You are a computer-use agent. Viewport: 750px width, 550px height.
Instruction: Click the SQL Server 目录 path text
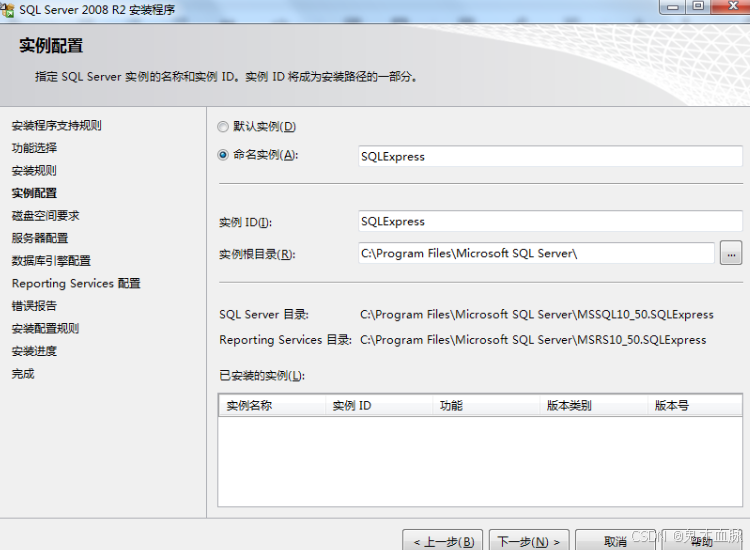tap(537, 315)
